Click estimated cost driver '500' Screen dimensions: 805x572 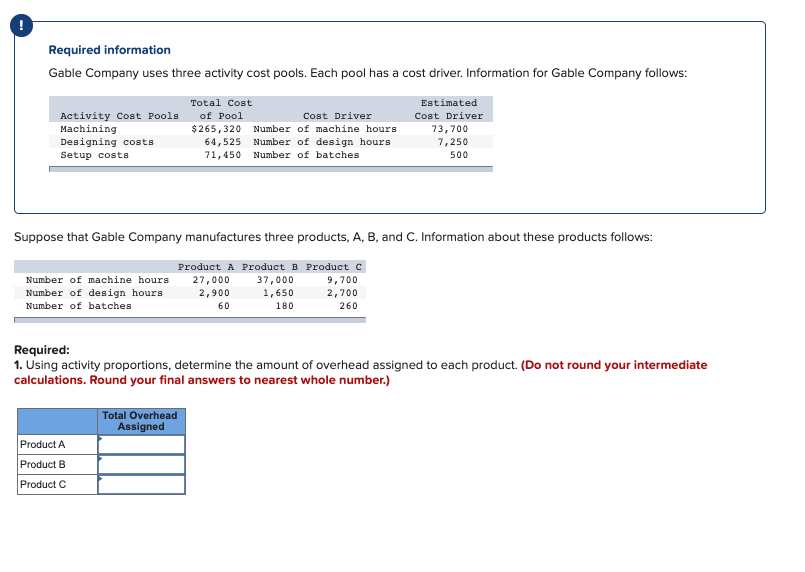[x=459, y=155]
